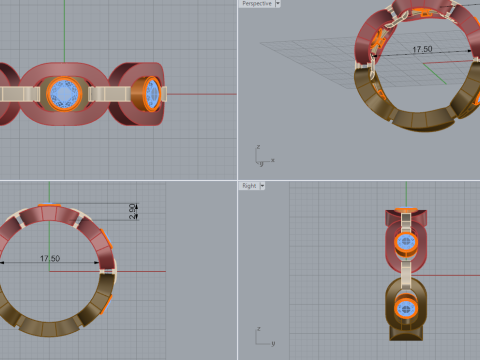
Task: Click the z-y axes icon in Right viewport
Action: coord(265,337)
